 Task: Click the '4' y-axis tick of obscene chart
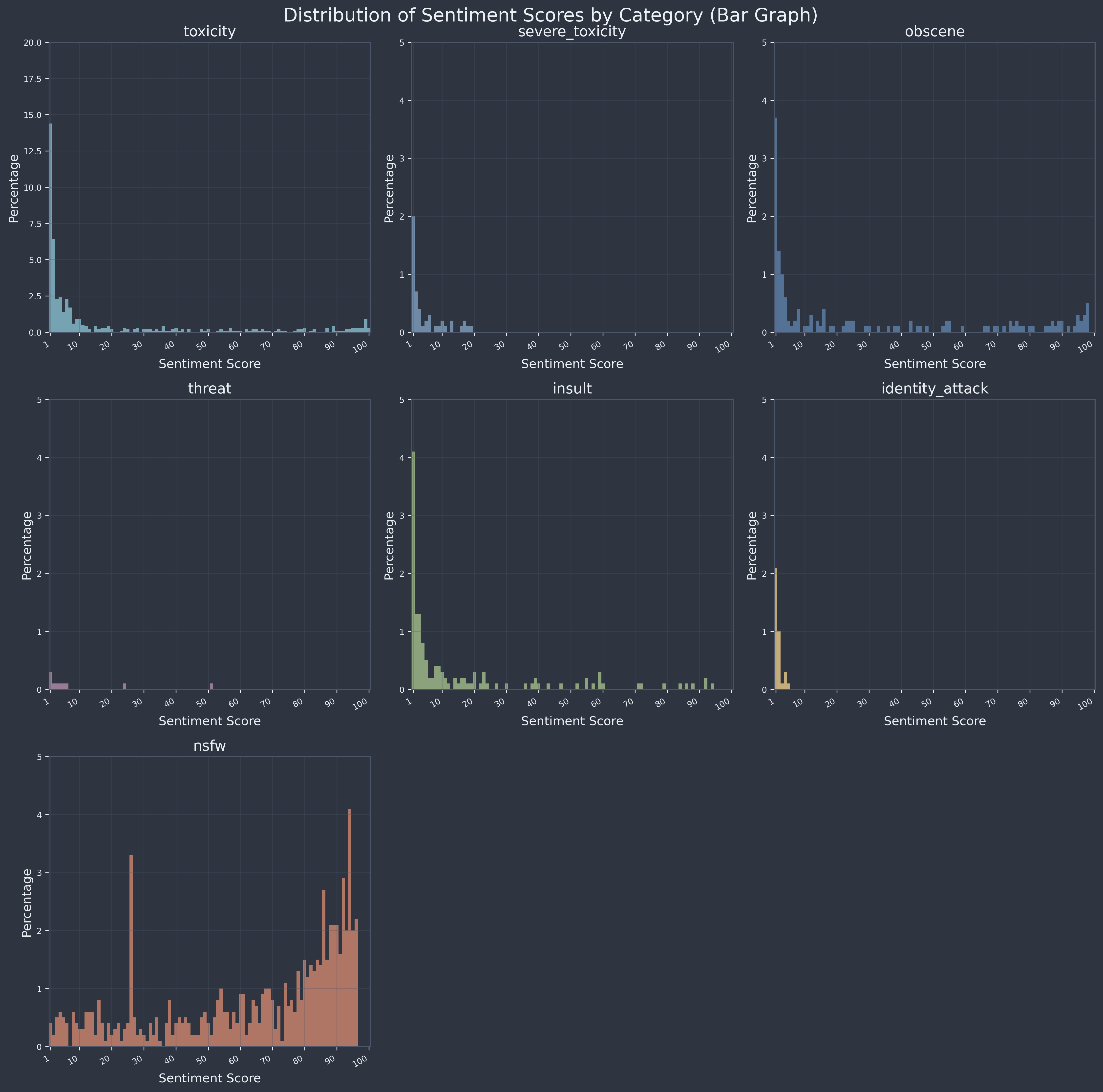764,101
